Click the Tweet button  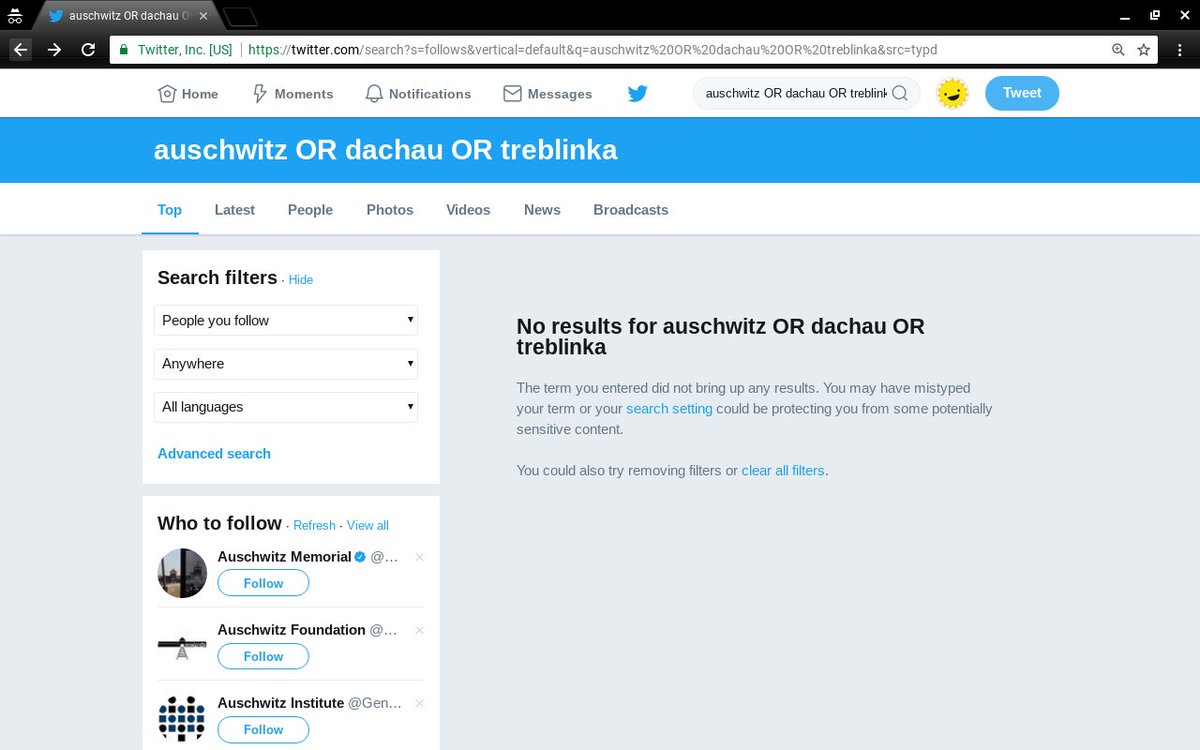[x=1022, y=93]
